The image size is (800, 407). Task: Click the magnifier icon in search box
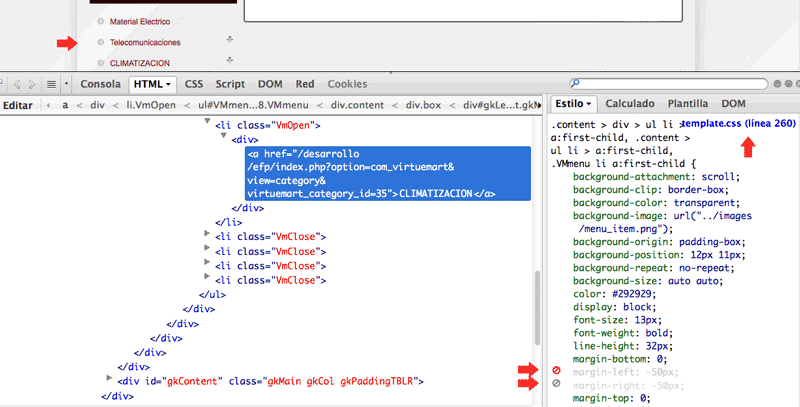[x=575, y=83]
